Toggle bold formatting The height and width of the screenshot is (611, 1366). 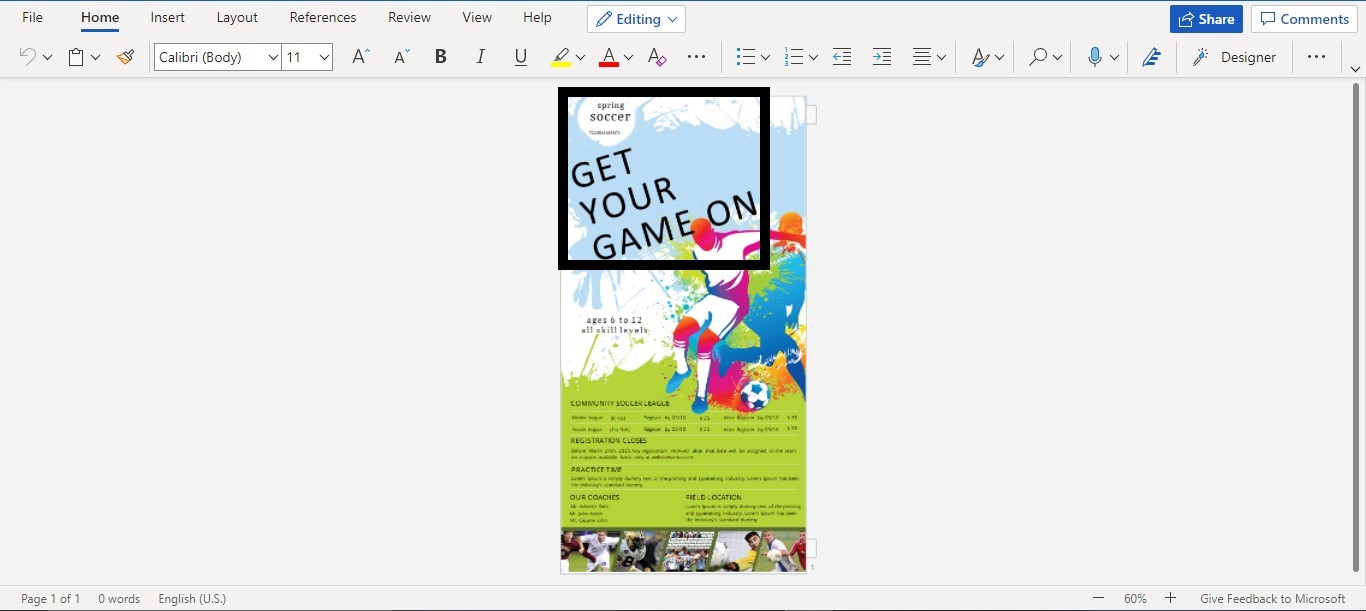click(x=440, y=57)
